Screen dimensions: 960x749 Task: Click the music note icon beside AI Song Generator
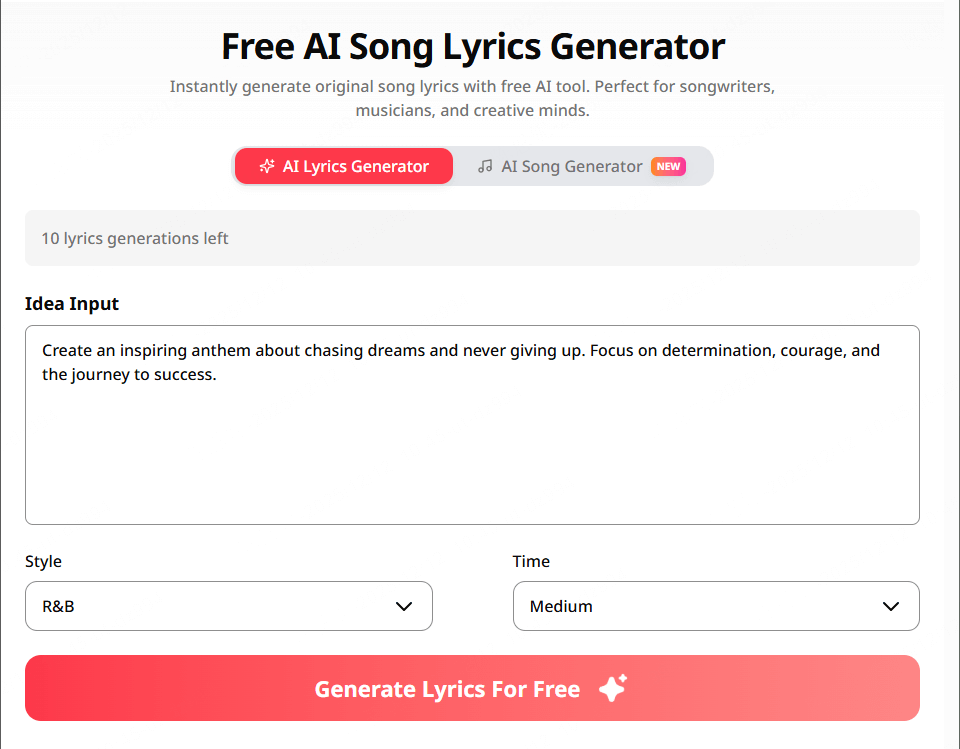pos(485,167)
